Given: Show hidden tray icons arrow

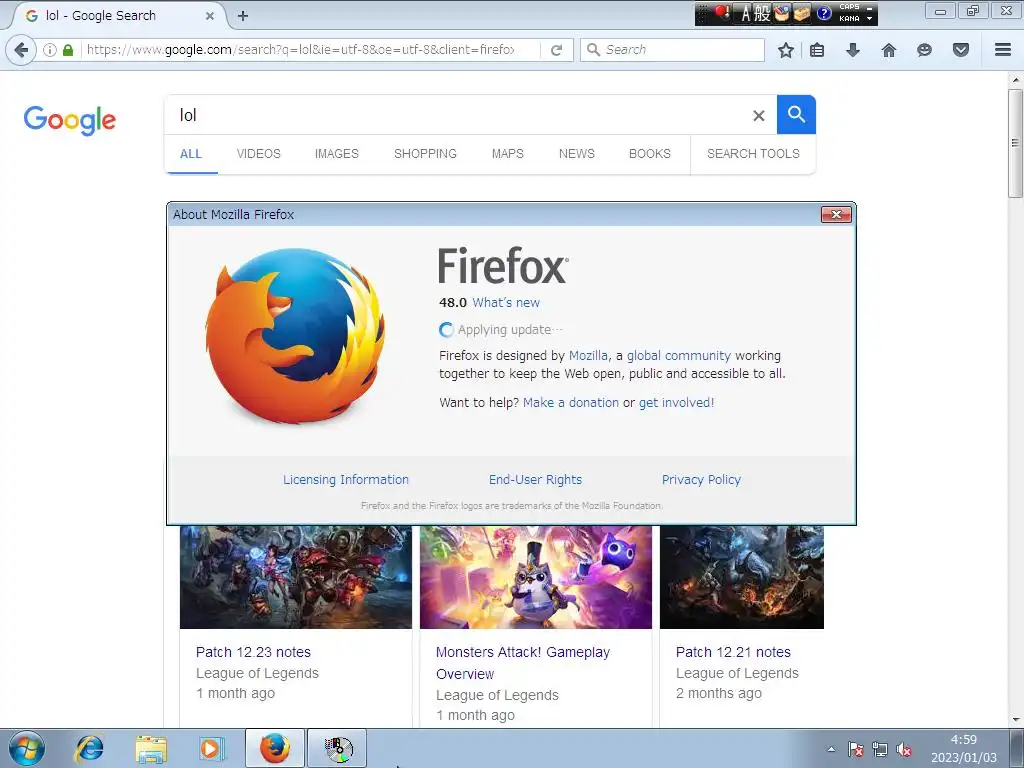Looking at the screenshot, I should tap(831, 750).
